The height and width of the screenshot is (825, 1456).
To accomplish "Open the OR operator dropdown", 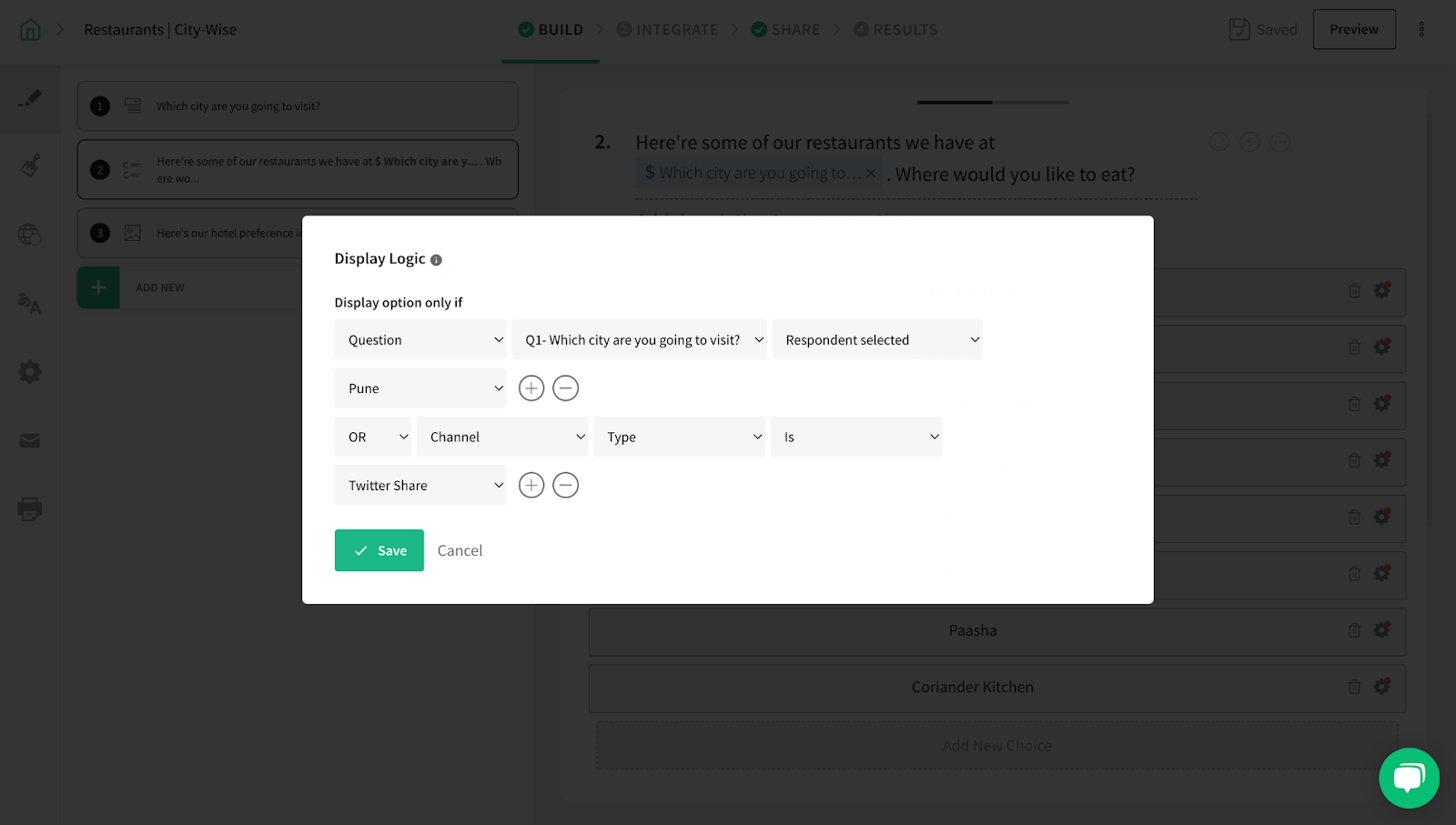I will (373, 437).
